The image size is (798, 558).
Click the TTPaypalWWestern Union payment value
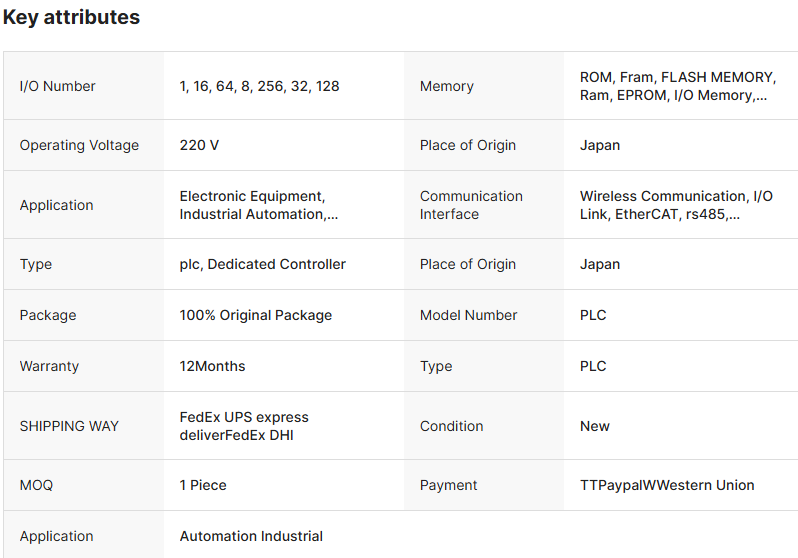(667, 485)
